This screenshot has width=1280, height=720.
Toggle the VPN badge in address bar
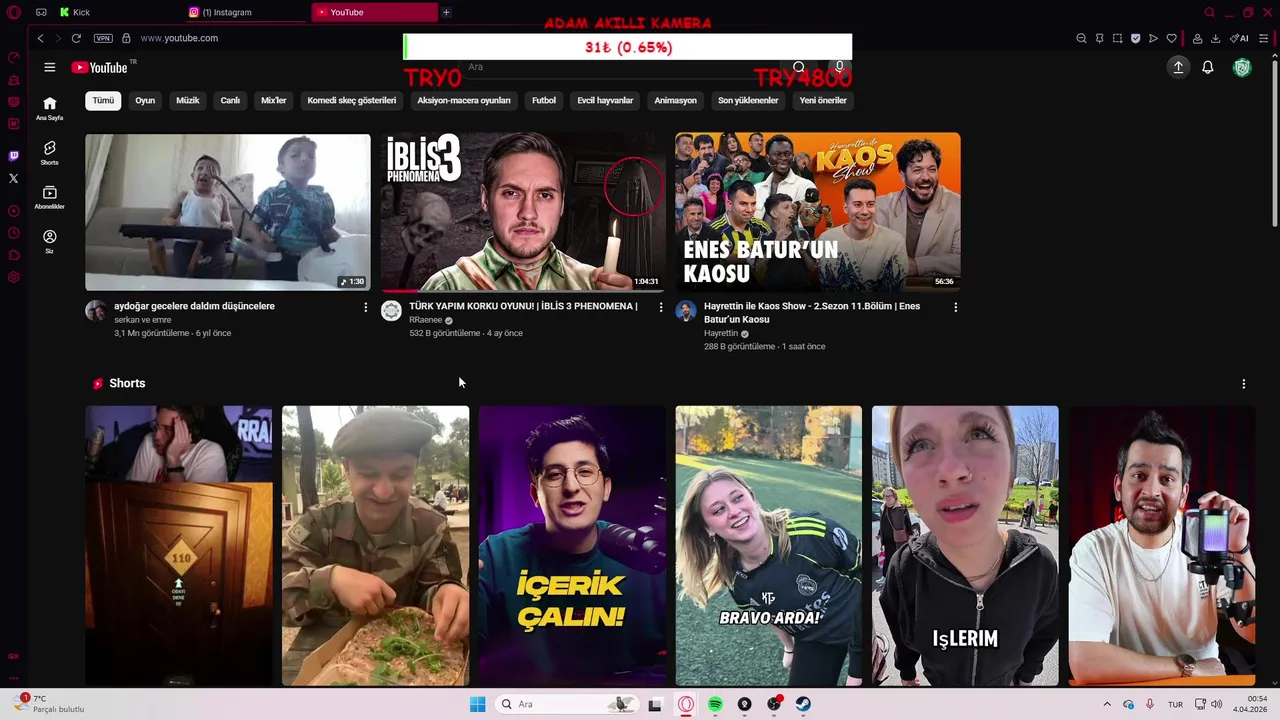[103, 38]
